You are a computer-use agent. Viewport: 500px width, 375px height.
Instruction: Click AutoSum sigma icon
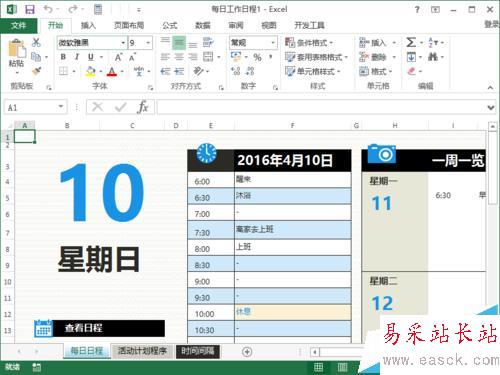tap(411, 42)
